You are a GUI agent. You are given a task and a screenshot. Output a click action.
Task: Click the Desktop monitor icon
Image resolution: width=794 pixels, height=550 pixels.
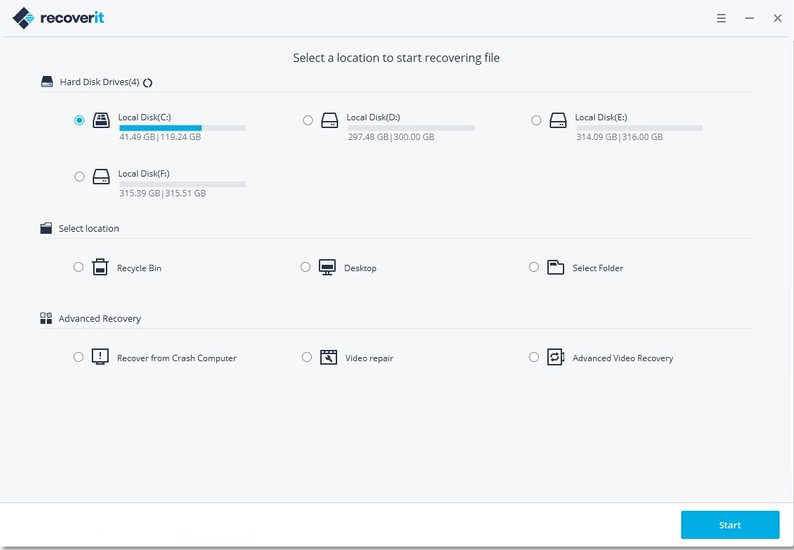(x=327, y=267)
